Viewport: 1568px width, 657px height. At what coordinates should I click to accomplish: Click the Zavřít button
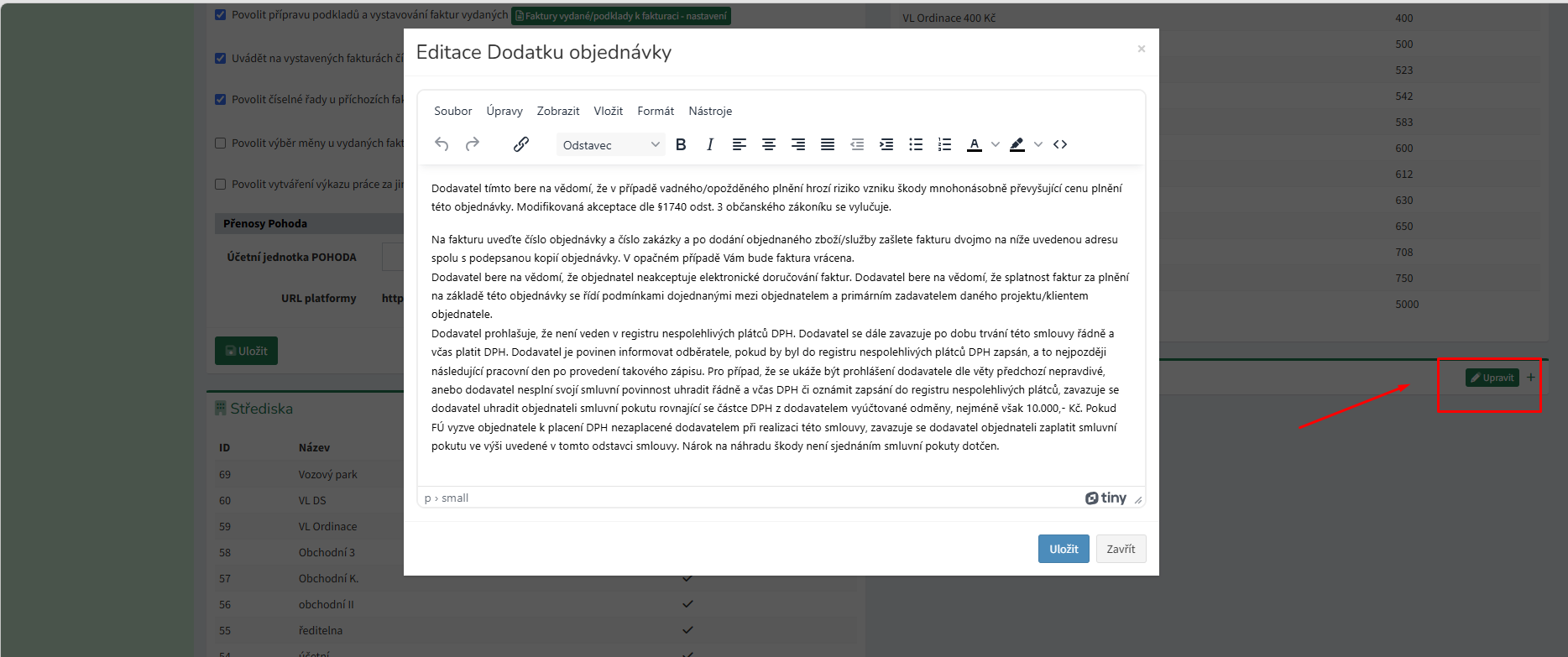(x=1121, y=549)
